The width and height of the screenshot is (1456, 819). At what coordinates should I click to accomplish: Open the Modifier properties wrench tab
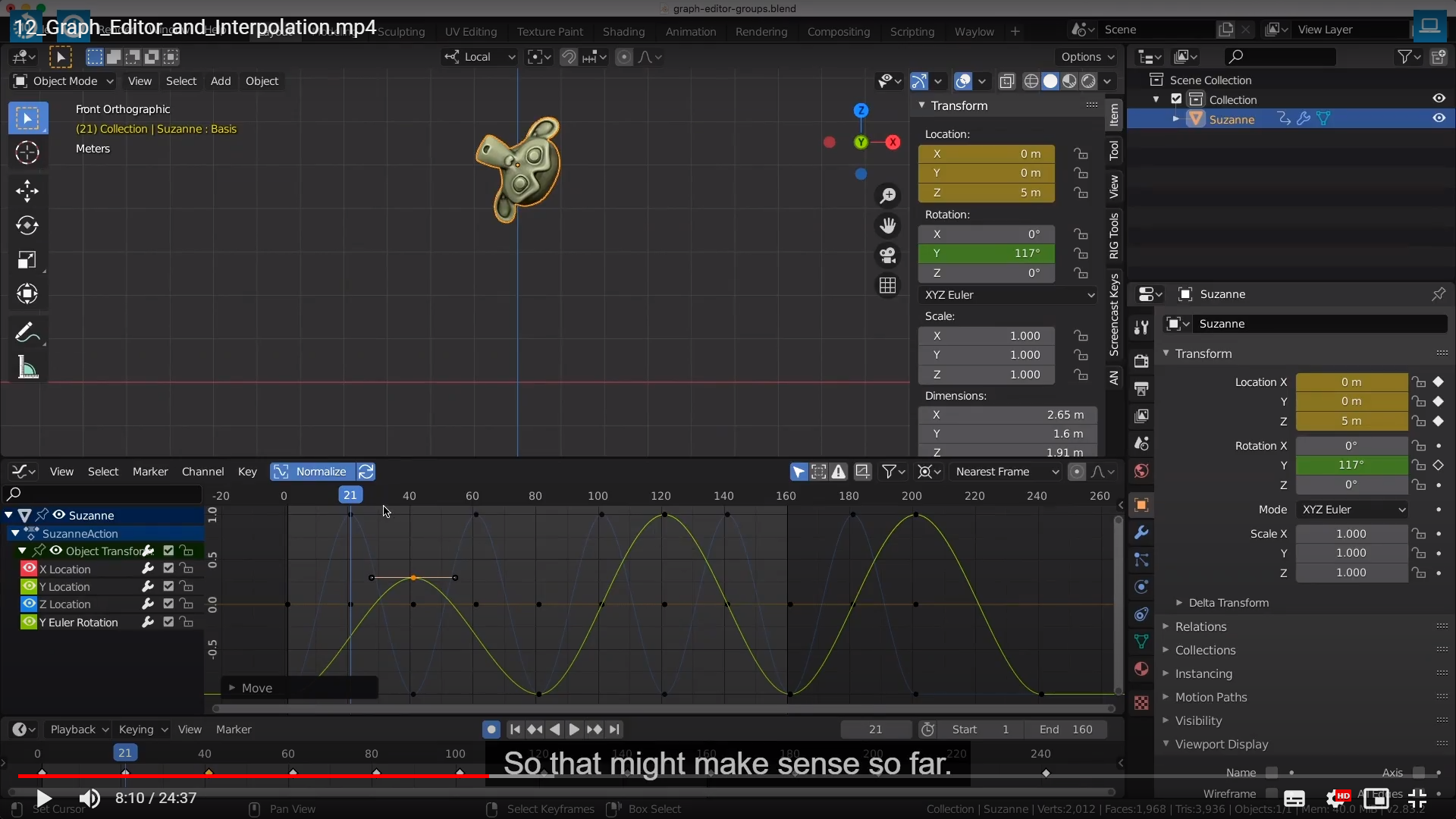click(x=1141, y=532)
